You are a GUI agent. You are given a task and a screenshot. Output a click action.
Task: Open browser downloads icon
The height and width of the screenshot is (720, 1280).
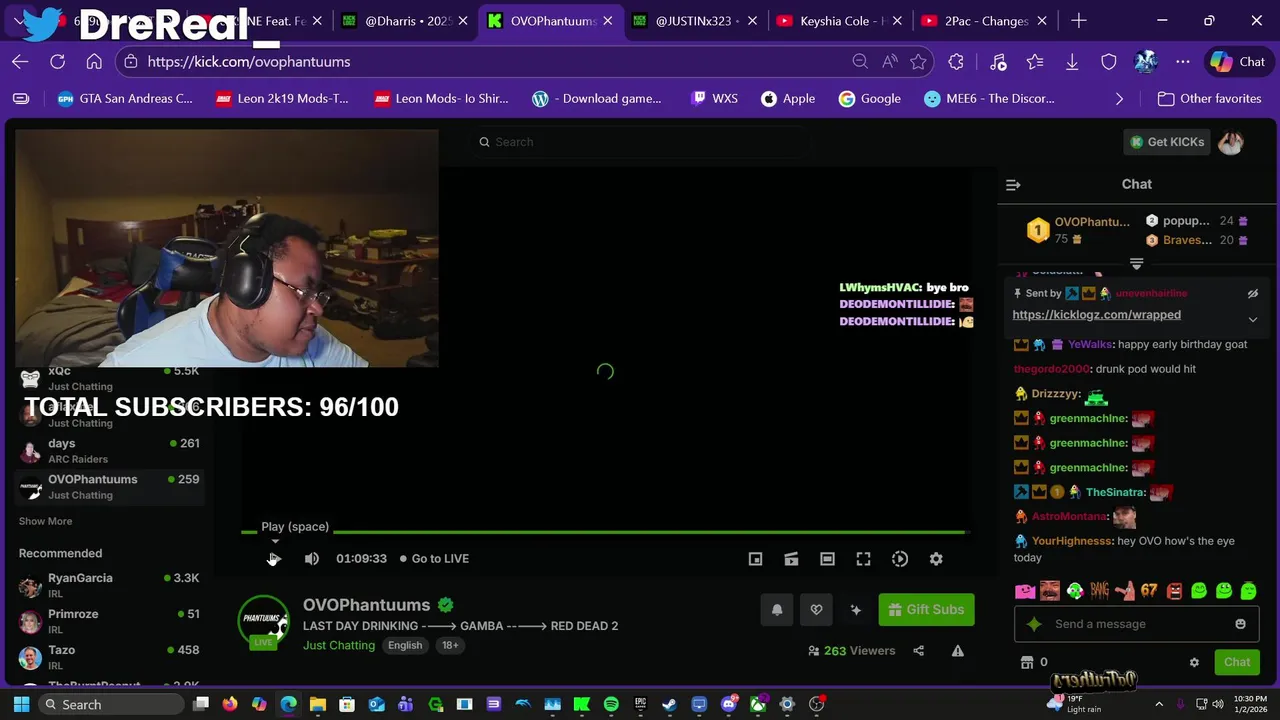(x=1072, y=62)
